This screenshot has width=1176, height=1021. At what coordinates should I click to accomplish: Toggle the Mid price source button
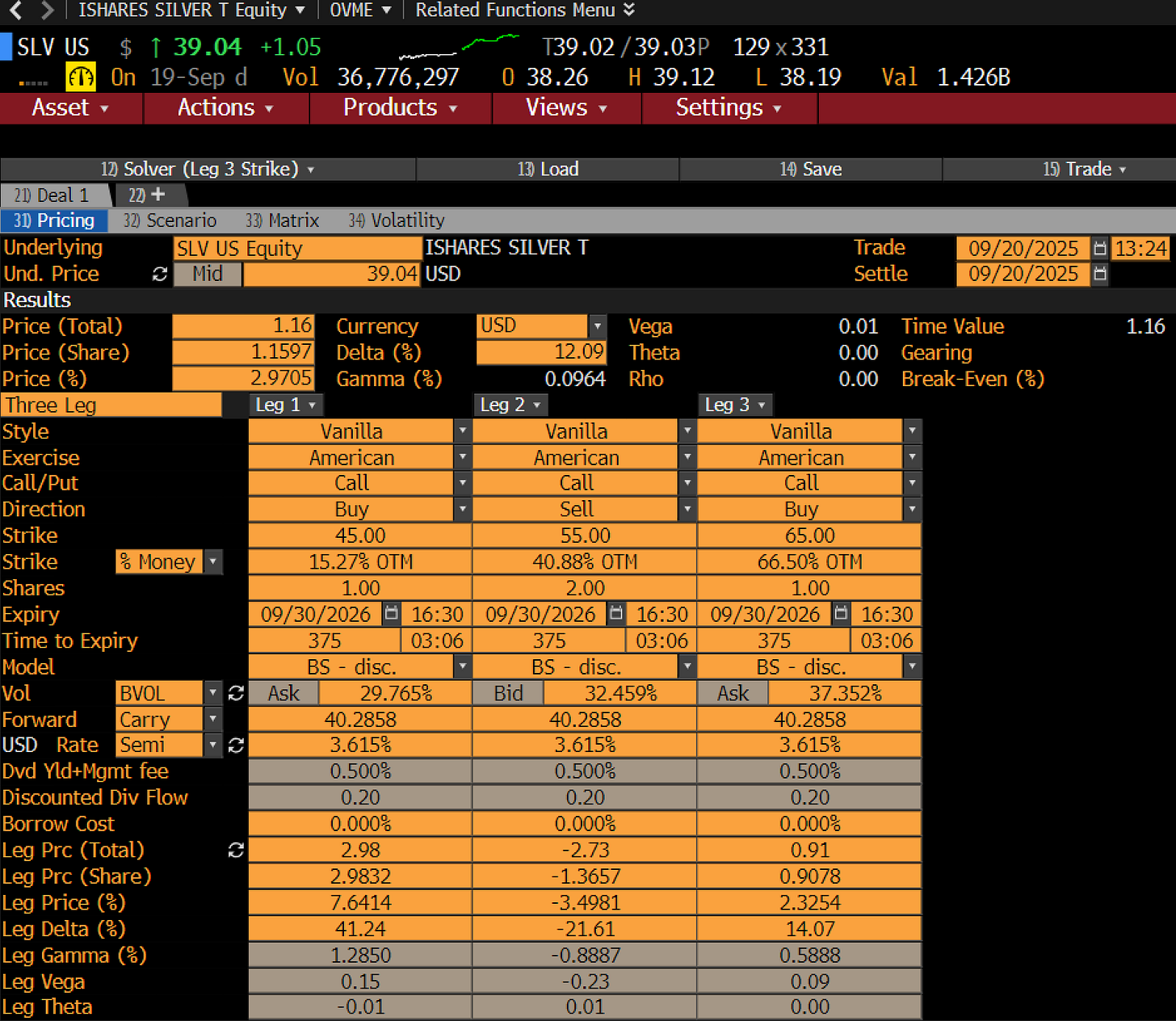point(207,274)
